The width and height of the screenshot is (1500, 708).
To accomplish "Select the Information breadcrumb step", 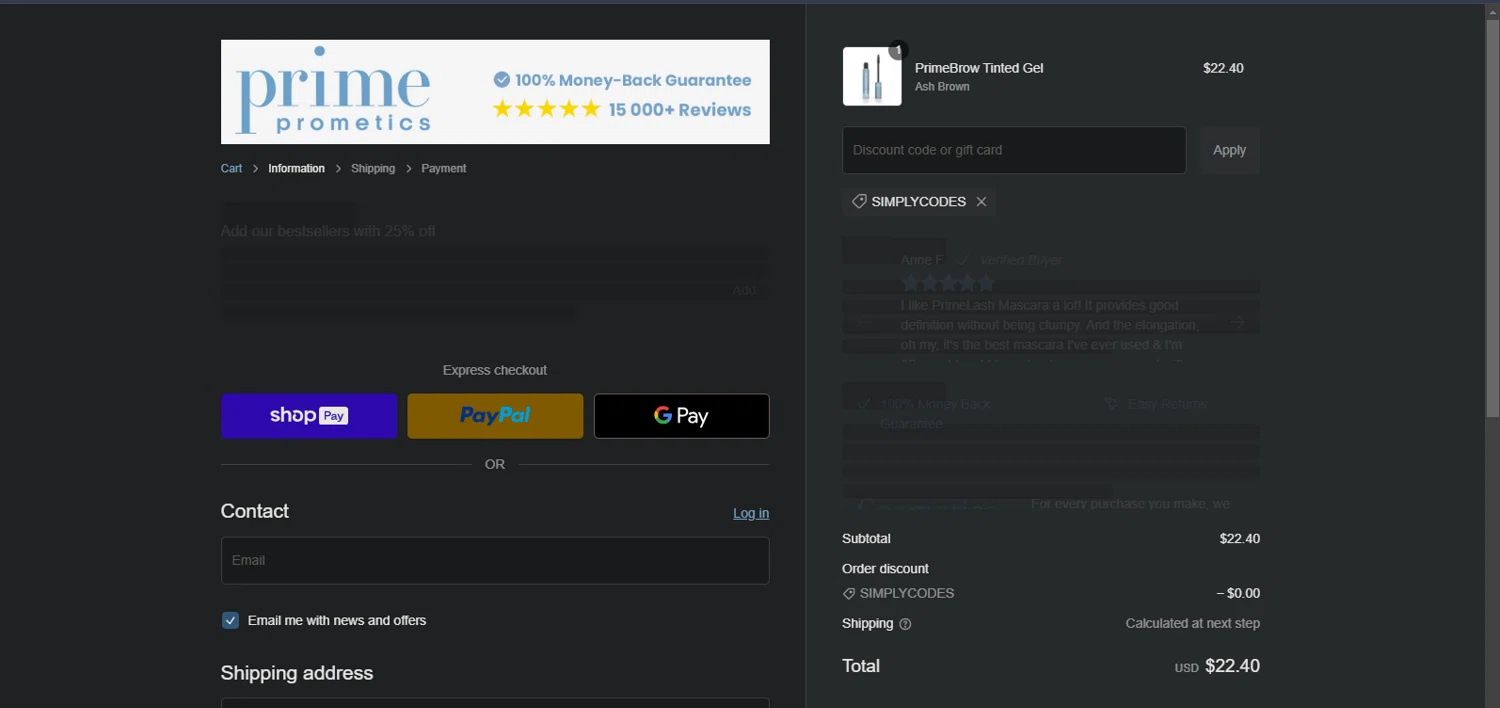I will point(296,168).
